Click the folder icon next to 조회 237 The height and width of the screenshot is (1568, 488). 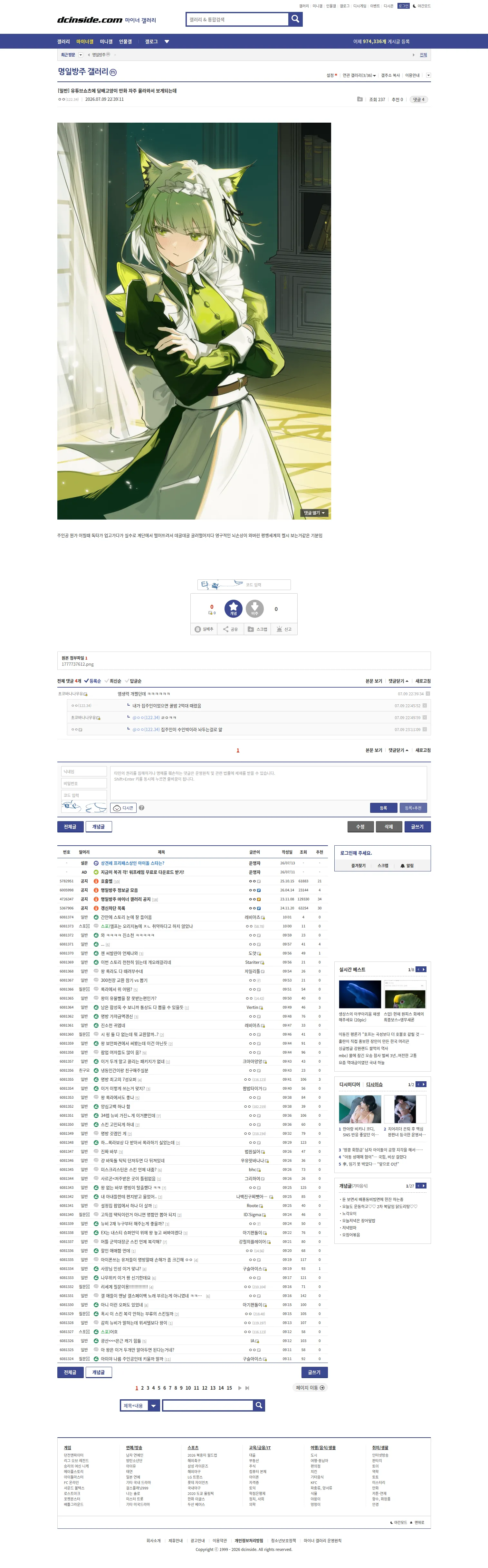[359, 99]
